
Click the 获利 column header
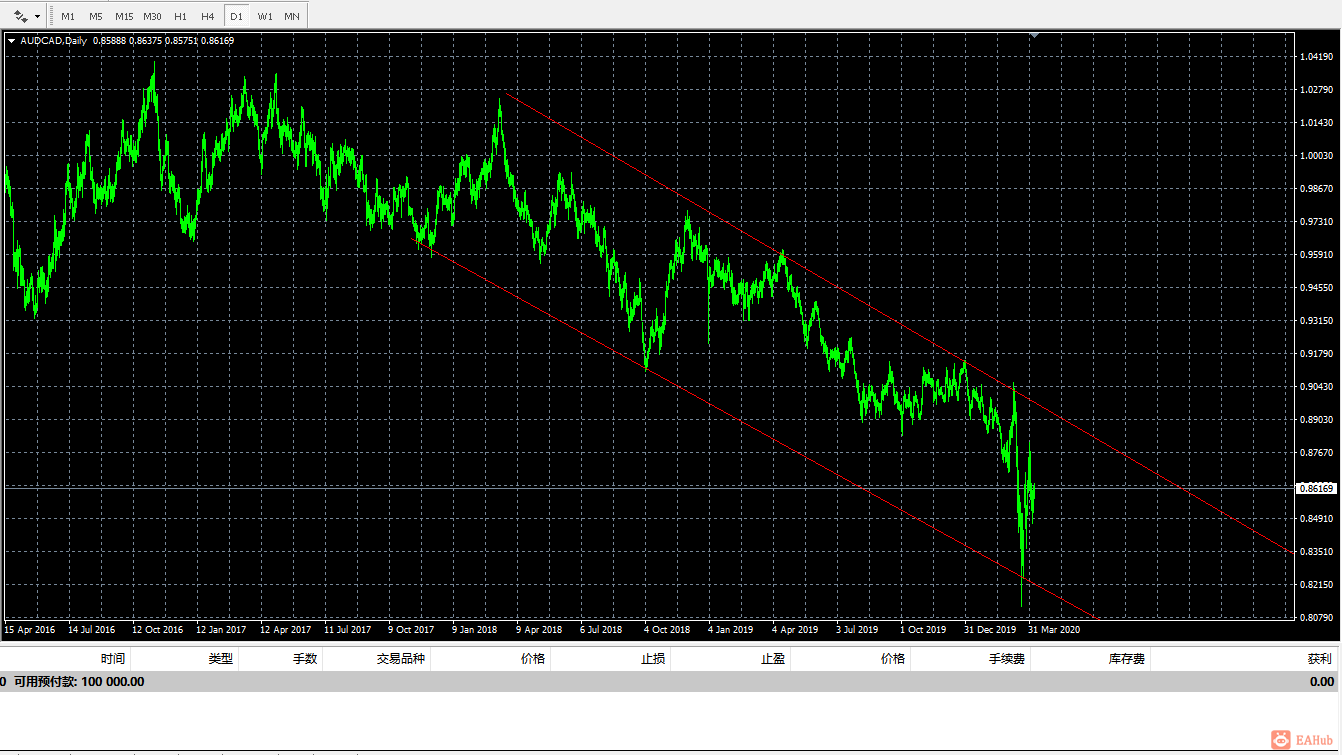[x=1320, y=659]
